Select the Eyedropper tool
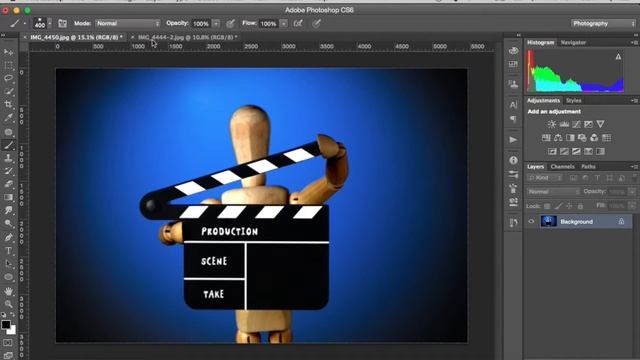The image size is (640, 360). (x=8, y=118)
